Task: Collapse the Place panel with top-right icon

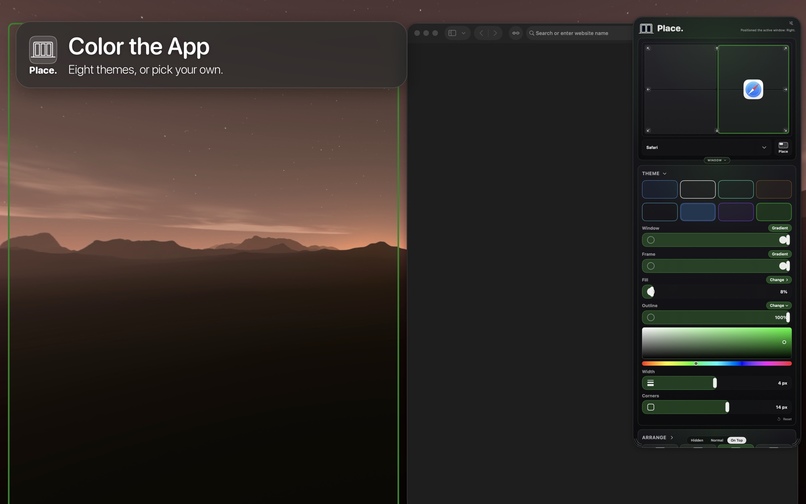Action: click(x=791, y=23)
